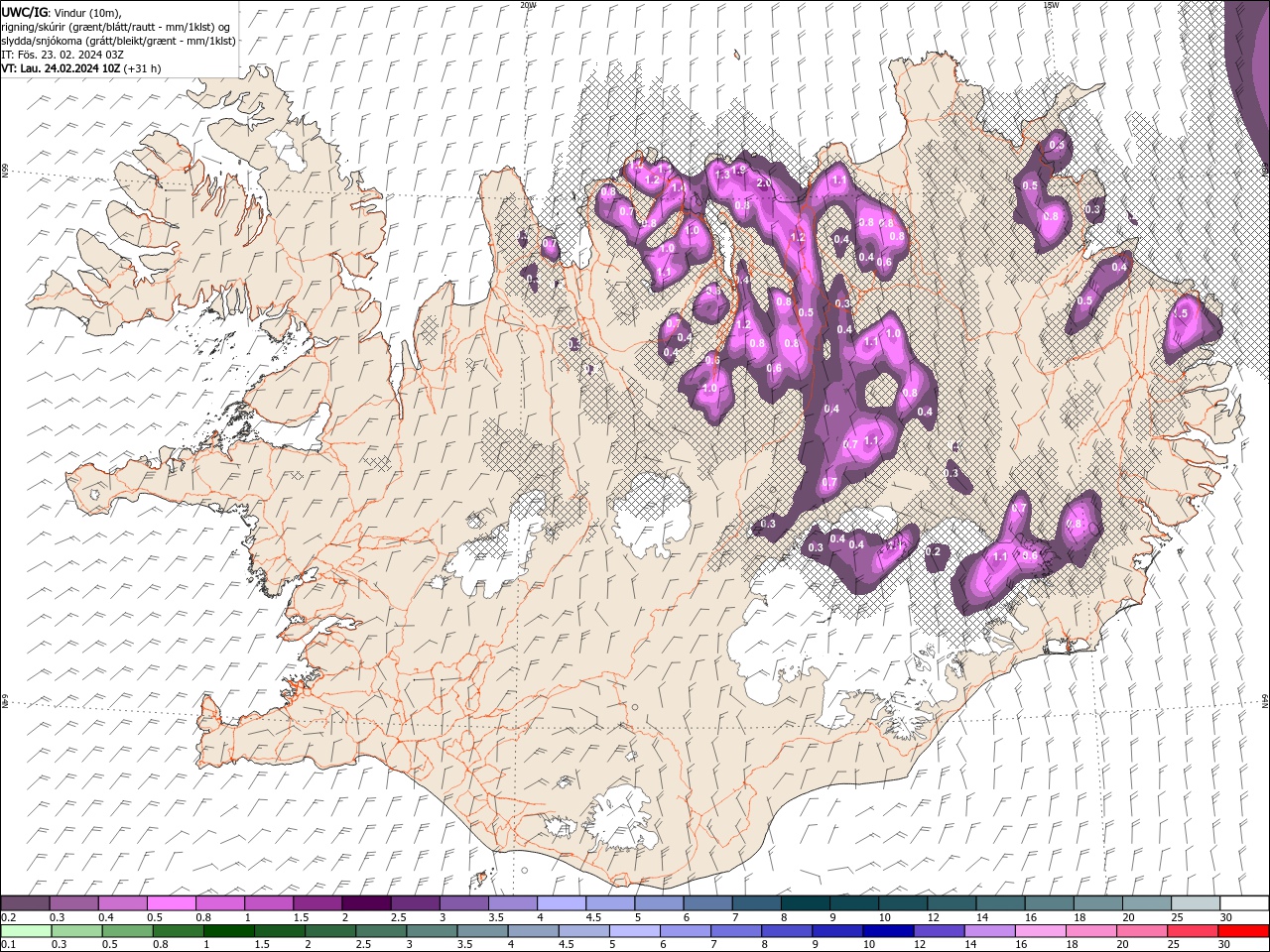Click the lavender upper swatch starting at 4

[x=561, y=903]
